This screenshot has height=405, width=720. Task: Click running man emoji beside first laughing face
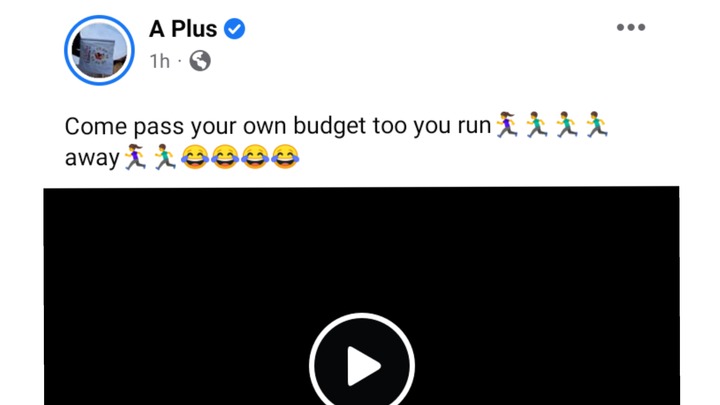tap(165, 157)
